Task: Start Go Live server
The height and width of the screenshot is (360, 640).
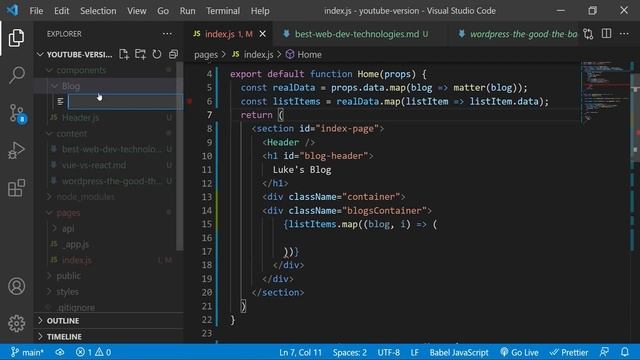Action: point(519,352)
